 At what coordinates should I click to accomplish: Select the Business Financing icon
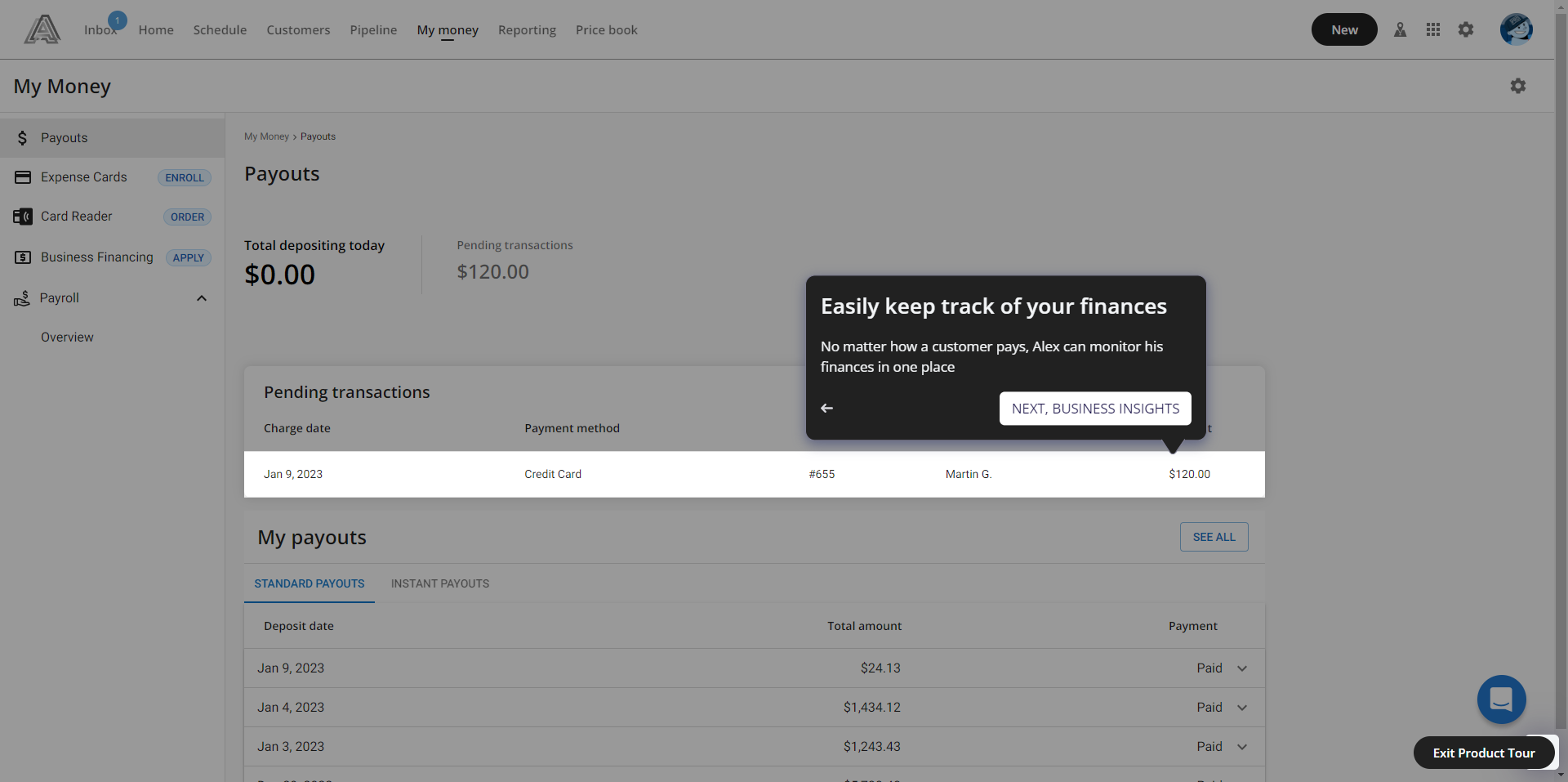click(x=22, y=257)
